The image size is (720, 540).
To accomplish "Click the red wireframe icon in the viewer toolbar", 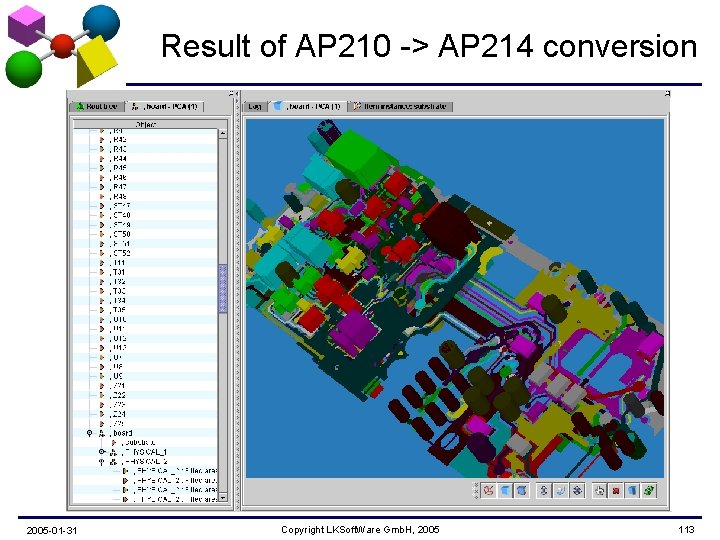I will 489,490.
